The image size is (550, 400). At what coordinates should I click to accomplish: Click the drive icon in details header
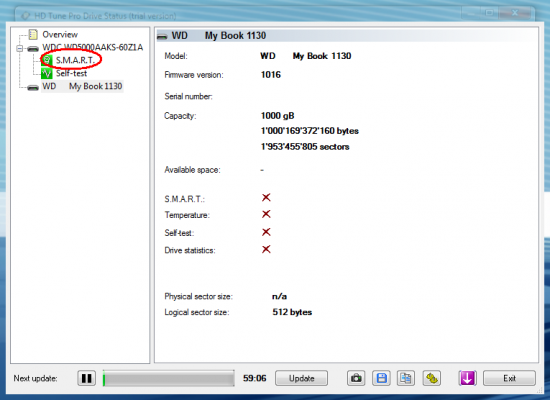coord(162,36)
